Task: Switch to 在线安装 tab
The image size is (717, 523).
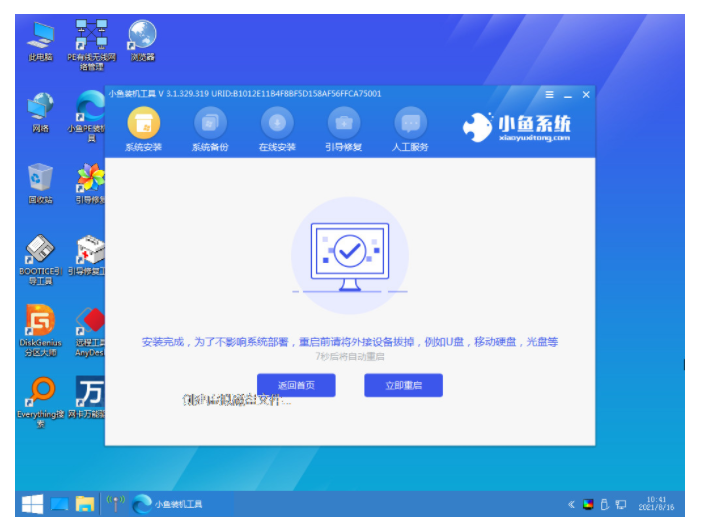Action: [277, 129]
